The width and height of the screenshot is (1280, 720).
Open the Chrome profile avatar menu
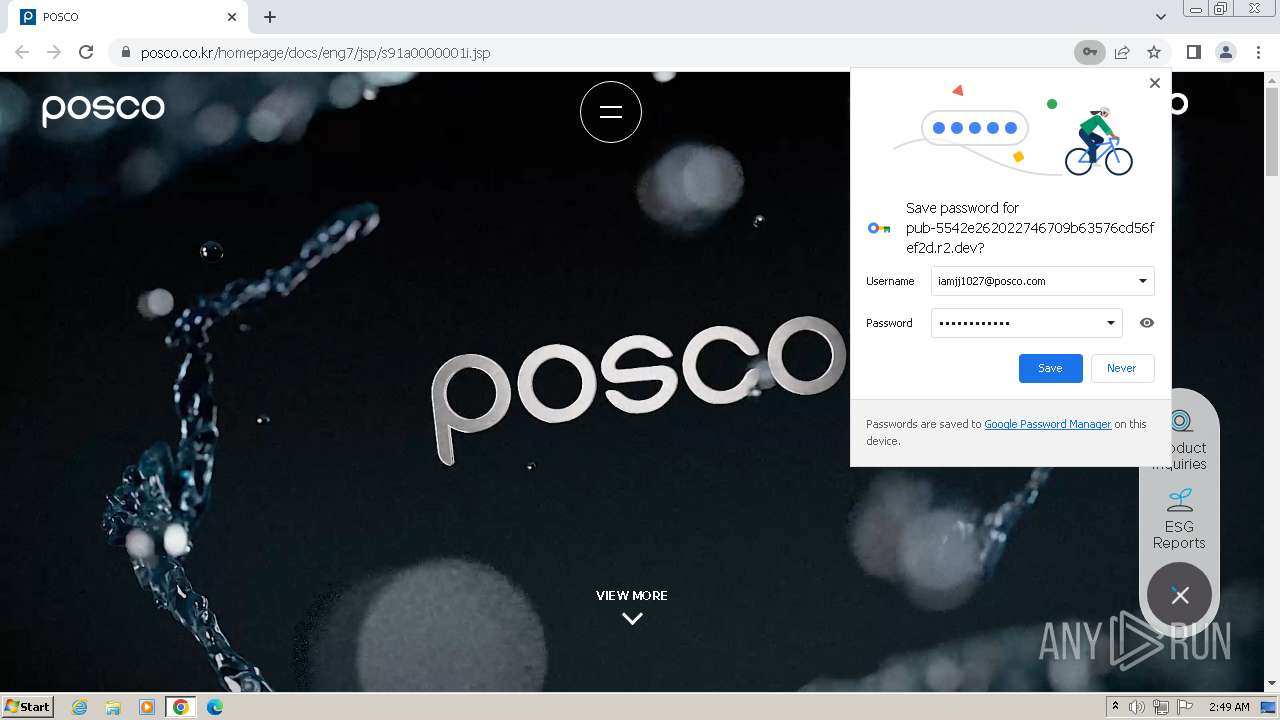click(1225, 52)
